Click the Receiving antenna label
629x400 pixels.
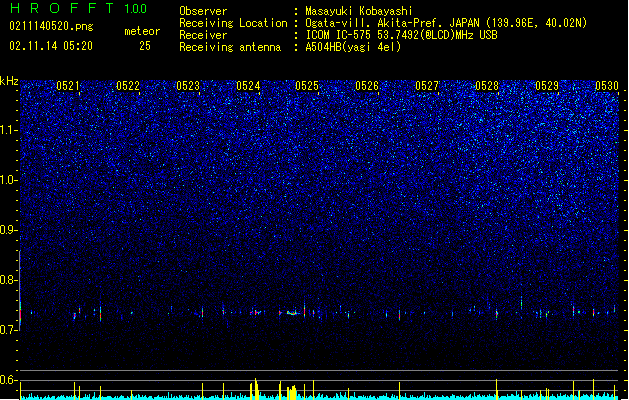click(x=230, y=47)
